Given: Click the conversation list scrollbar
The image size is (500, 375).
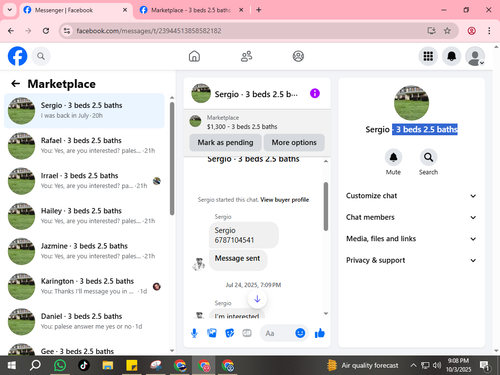Looking at the screenshot, I should [172, 159].
